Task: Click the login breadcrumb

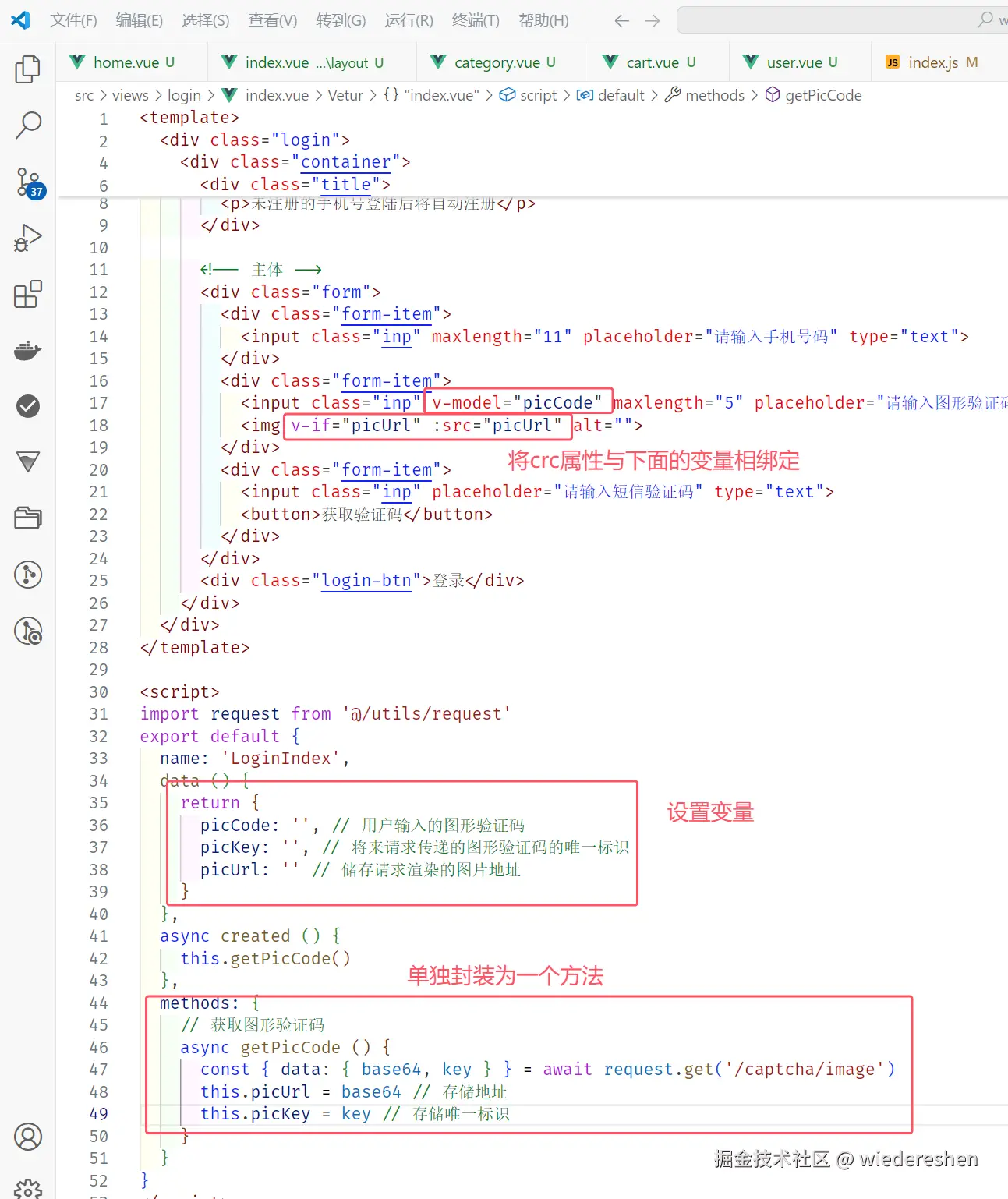Action: (x=184, y=95)
